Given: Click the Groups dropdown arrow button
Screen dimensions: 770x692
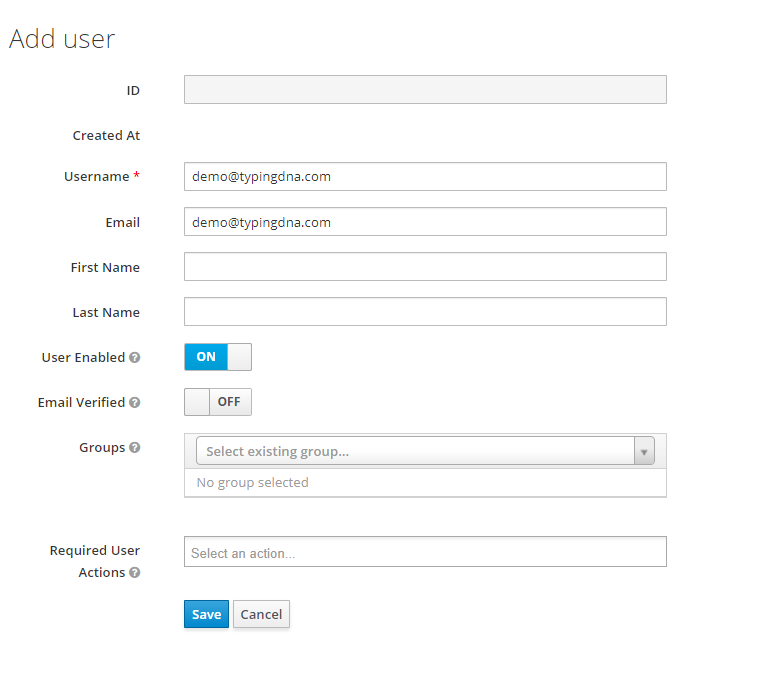Looking at the screenshot, I should click(x=644, y=451).
